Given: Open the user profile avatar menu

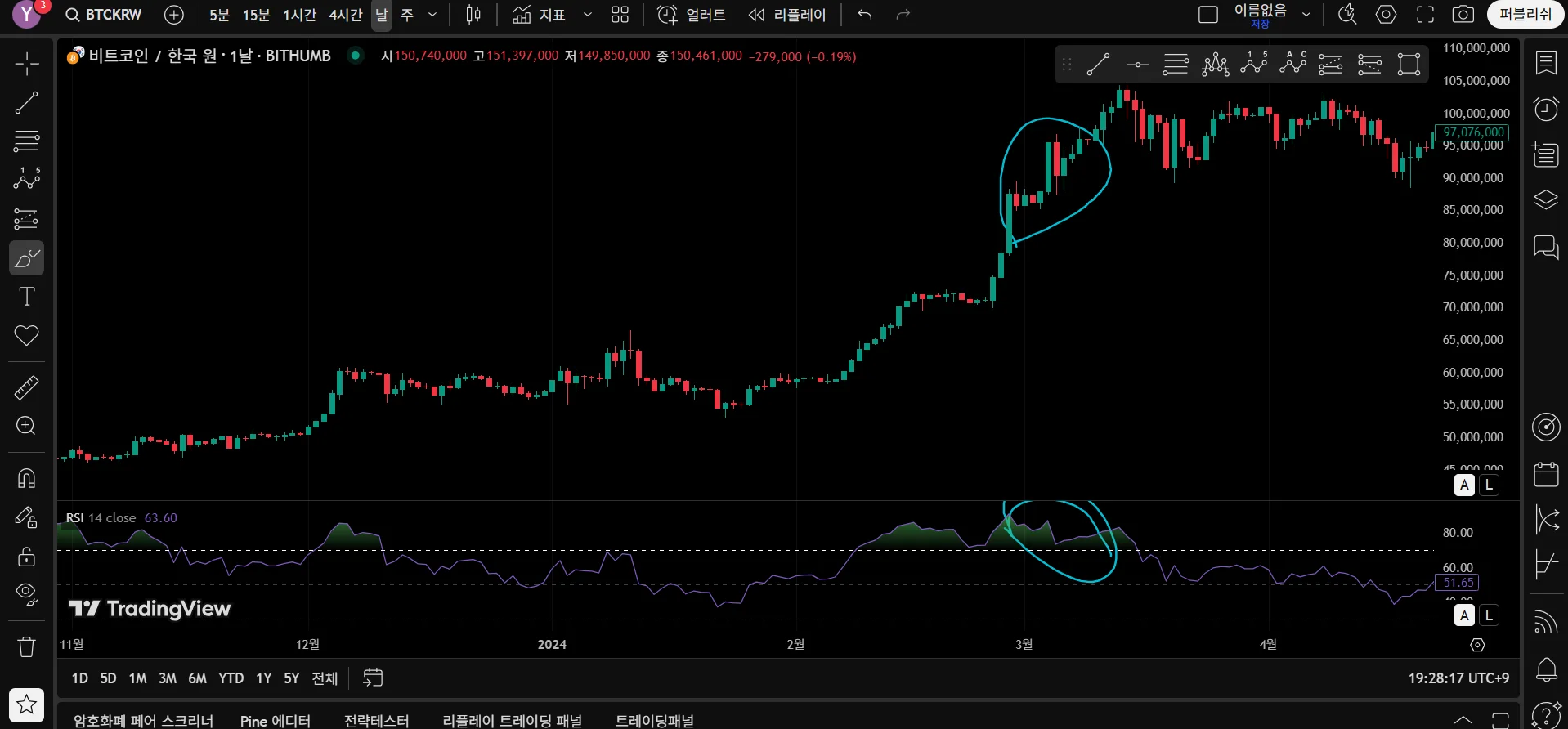Looking at the screenshot, I should click(27, 15).
